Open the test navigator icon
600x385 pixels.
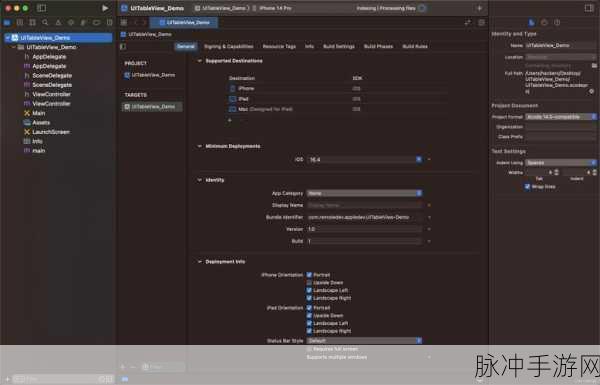pyautogui.click(x=71, y=23)
